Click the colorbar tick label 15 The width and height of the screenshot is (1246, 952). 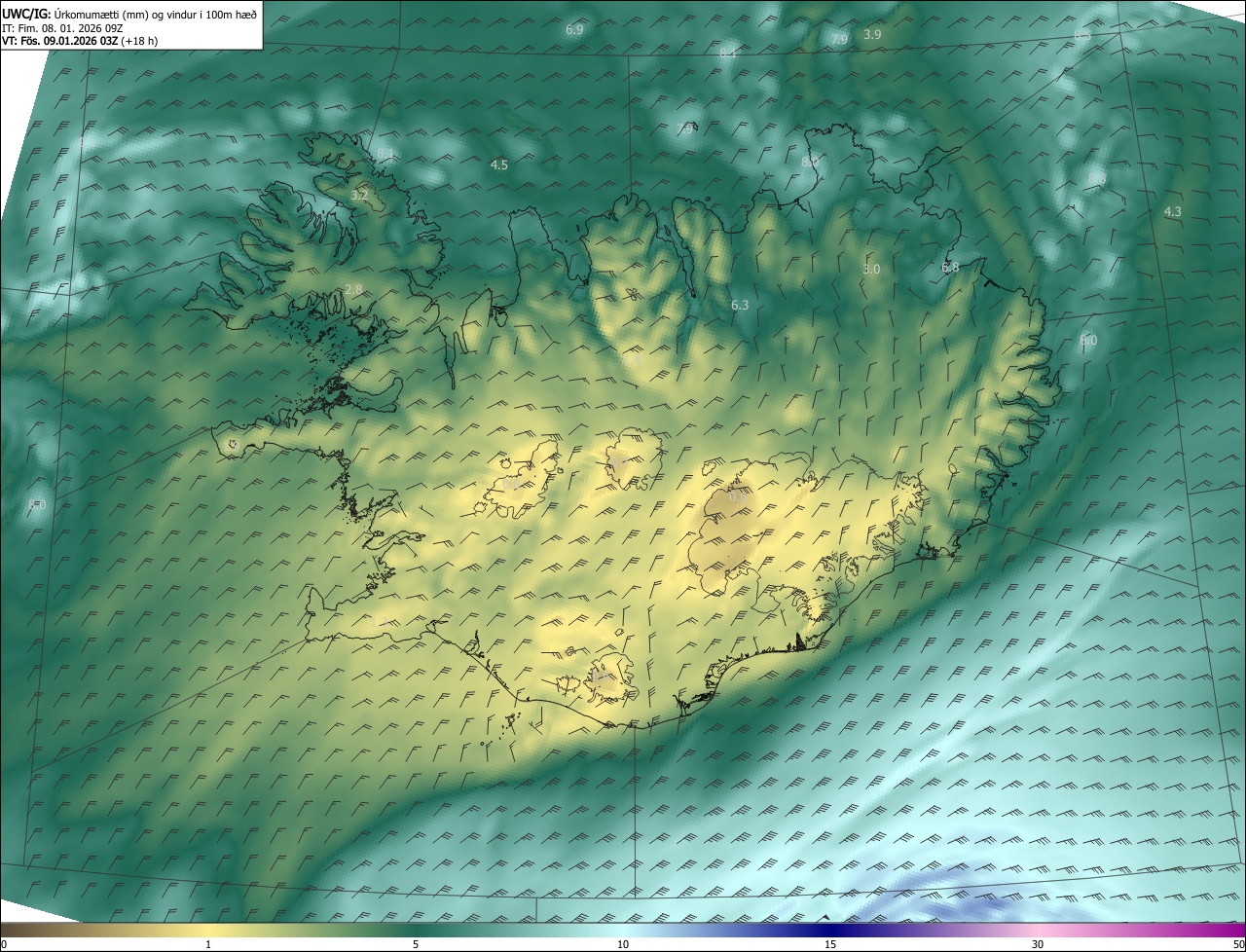pyautogui.click(x=830, y=944)
